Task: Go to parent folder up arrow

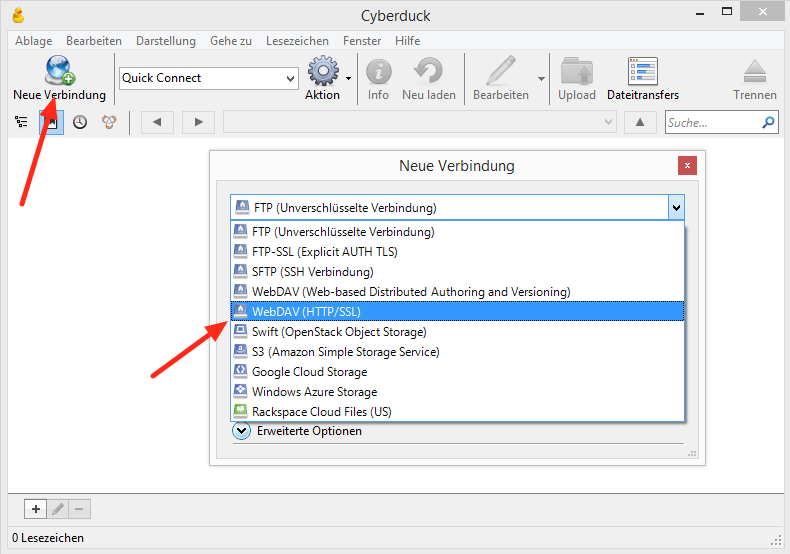Action: tap(640, 122)
